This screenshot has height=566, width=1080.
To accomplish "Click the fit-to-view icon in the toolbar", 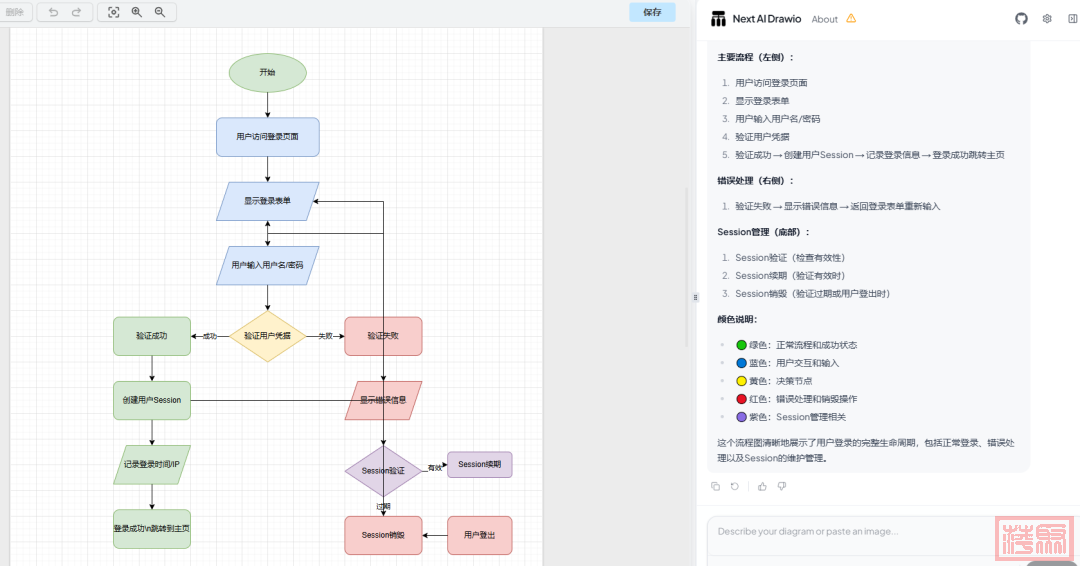I will click(x=113, y=12).
